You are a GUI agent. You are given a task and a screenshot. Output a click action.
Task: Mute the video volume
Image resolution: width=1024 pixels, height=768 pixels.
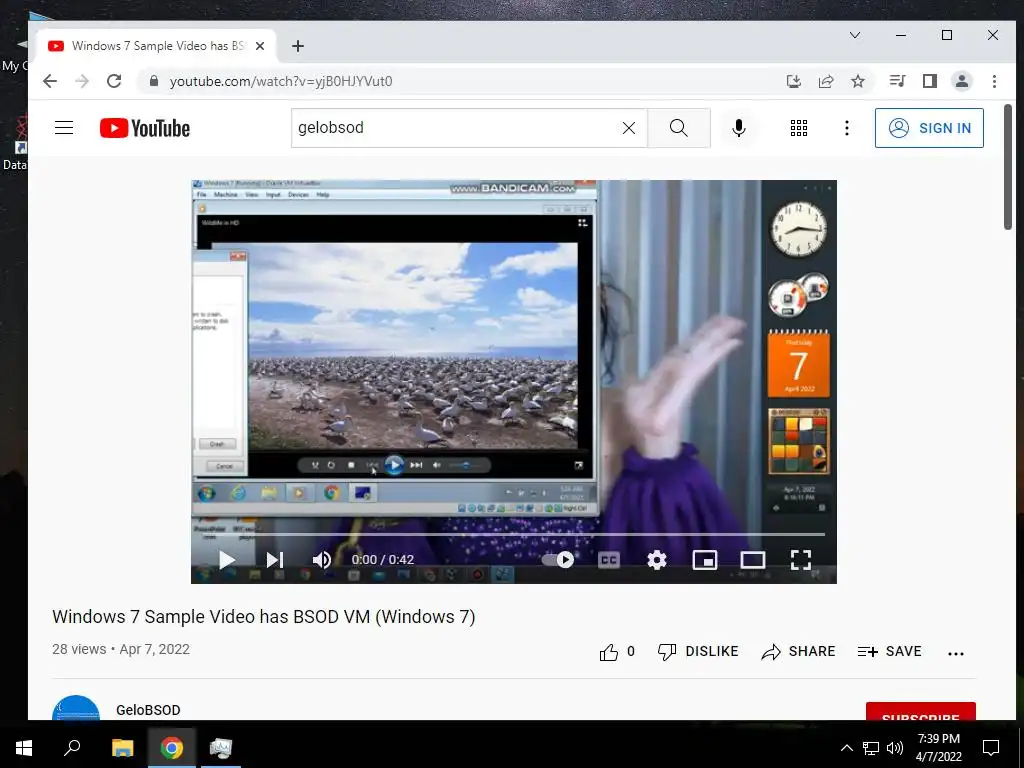pyautogui.click(x=322, y=560)
